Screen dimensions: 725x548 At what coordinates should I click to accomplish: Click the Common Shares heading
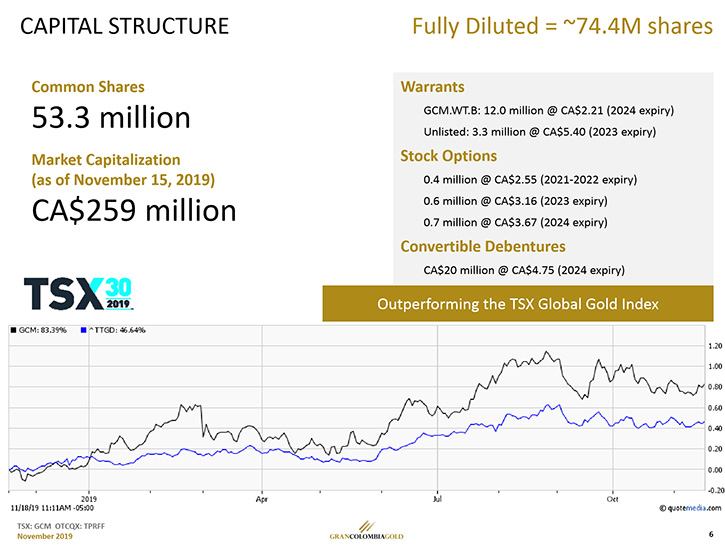(88, 87)
